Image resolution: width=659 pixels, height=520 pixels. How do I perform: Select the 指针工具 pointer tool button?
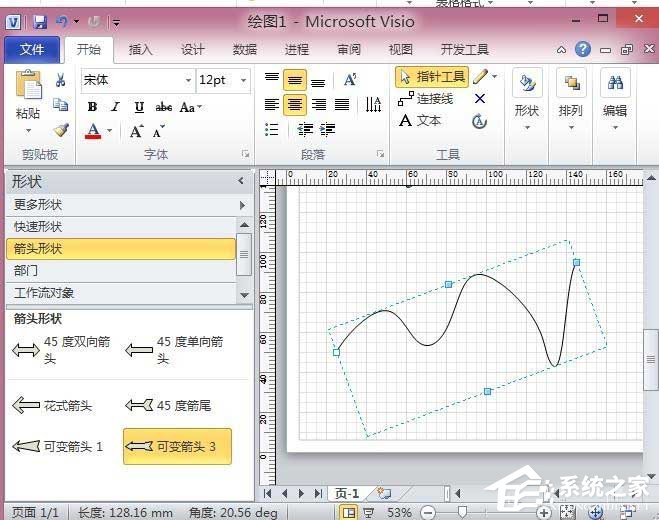(x=432, y=77)
